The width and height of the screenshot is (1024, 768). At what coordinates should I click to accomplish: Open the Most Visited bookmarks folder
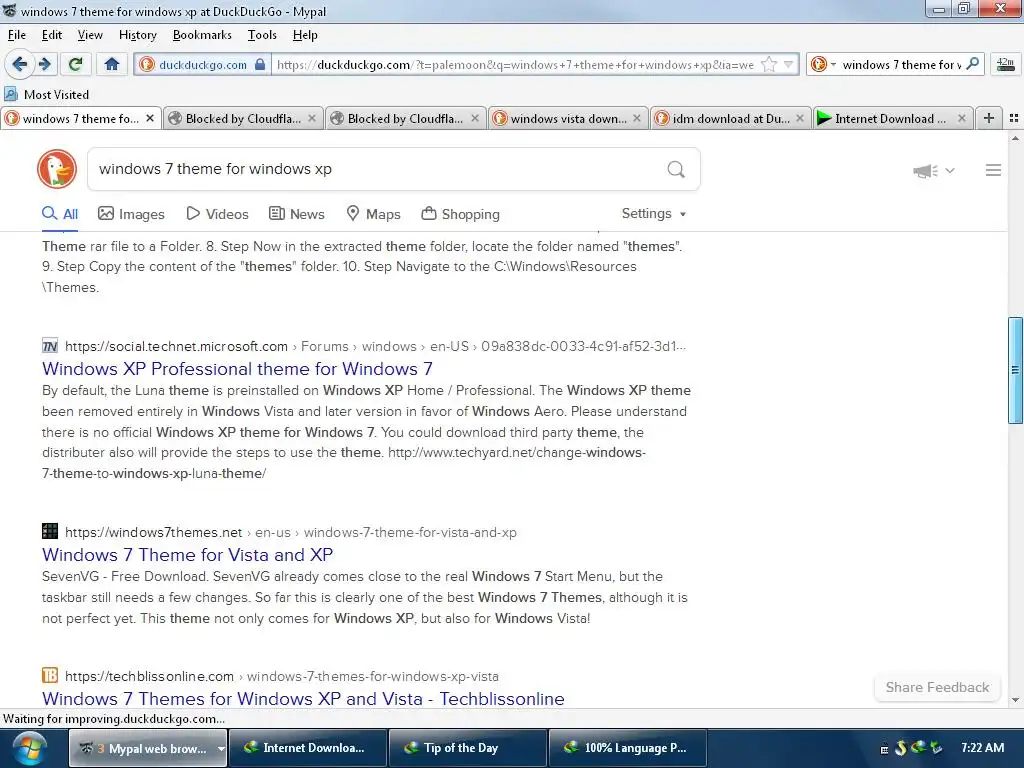point(47,94)
